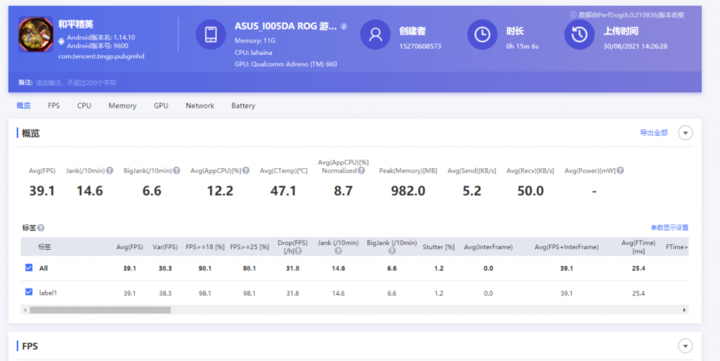This screenshot has height=361, width=720.
Task: Click the creator user profile icon
Action: [x=375, y=34]
